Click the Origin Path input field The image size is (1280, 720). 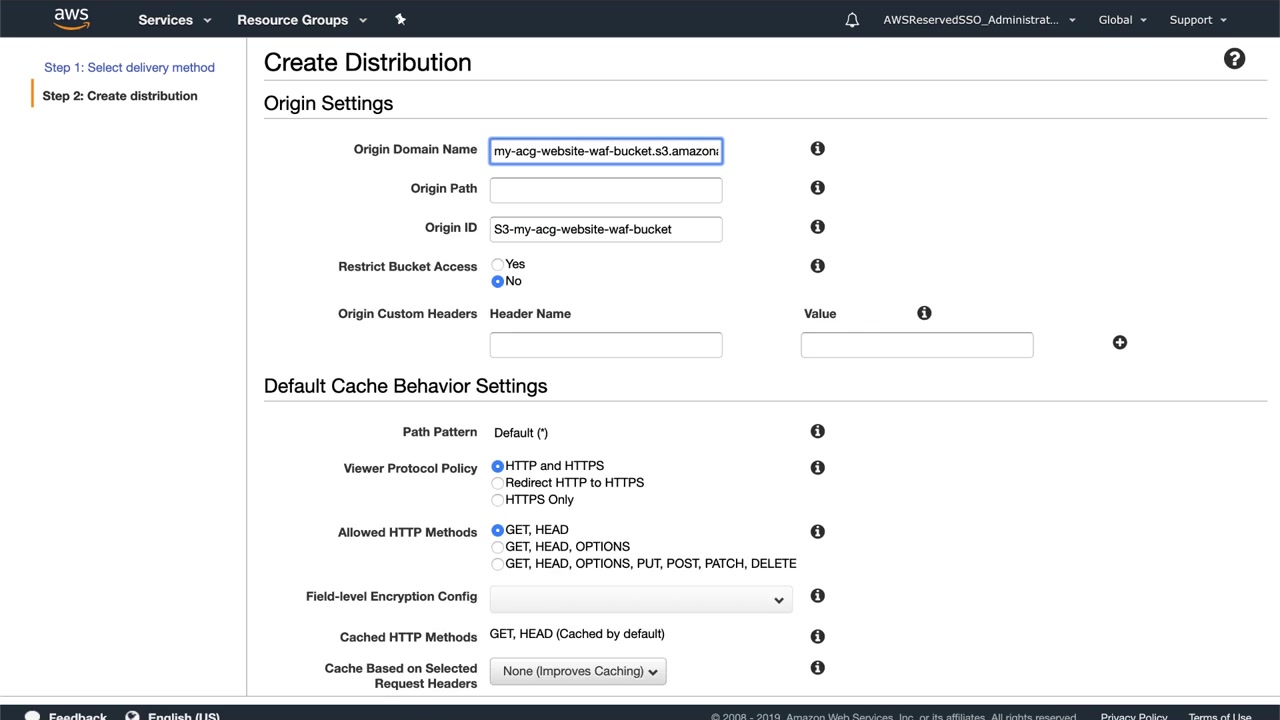click(x=605, y=190)
